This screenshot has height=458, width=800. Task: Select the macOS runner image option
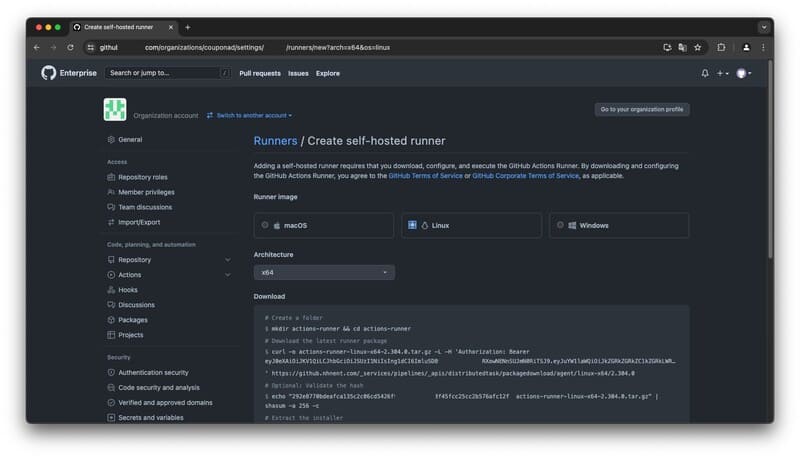[x=325, y=225]
